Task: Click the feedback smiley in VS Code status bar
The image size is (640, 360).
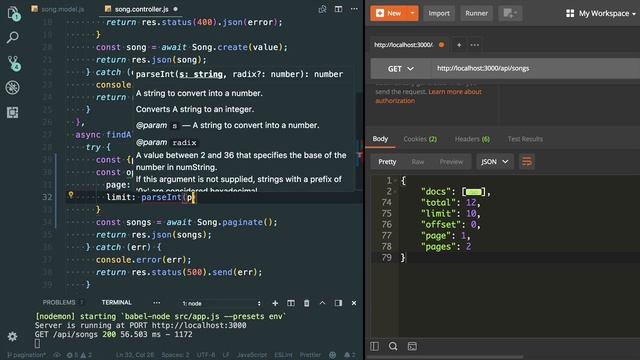Action: (x=333, y=355)
